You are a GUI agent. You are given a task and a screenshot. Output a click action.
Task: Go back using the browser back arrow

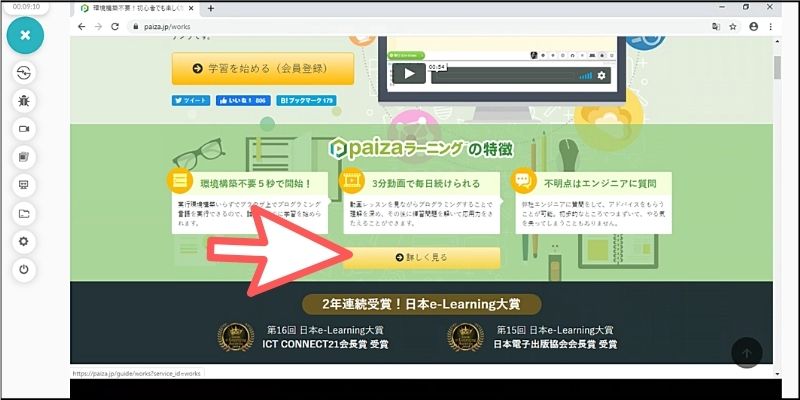[82, 27]
